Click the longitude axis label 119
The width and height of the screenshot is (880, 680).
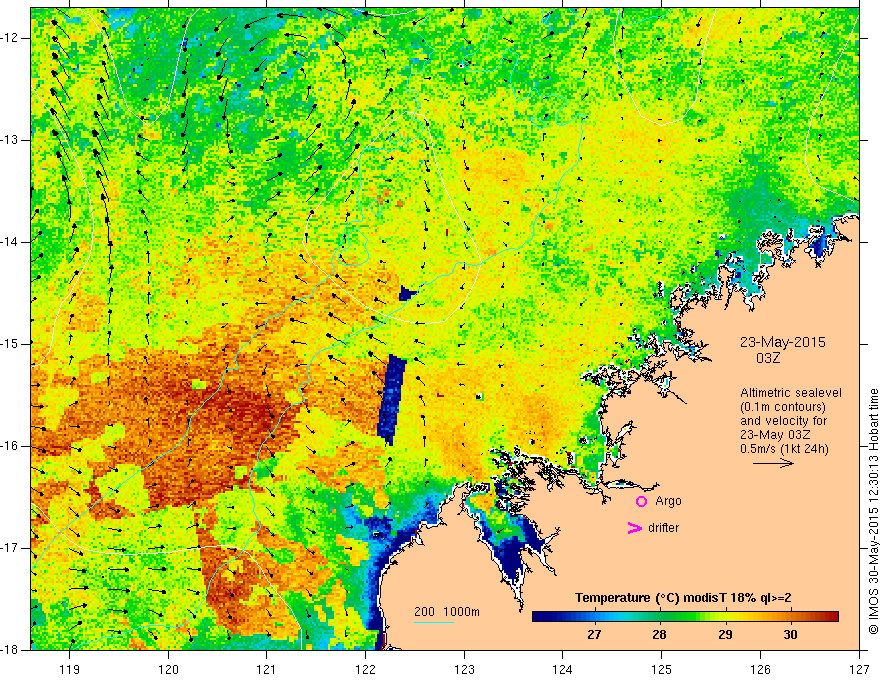pos(70,669)
